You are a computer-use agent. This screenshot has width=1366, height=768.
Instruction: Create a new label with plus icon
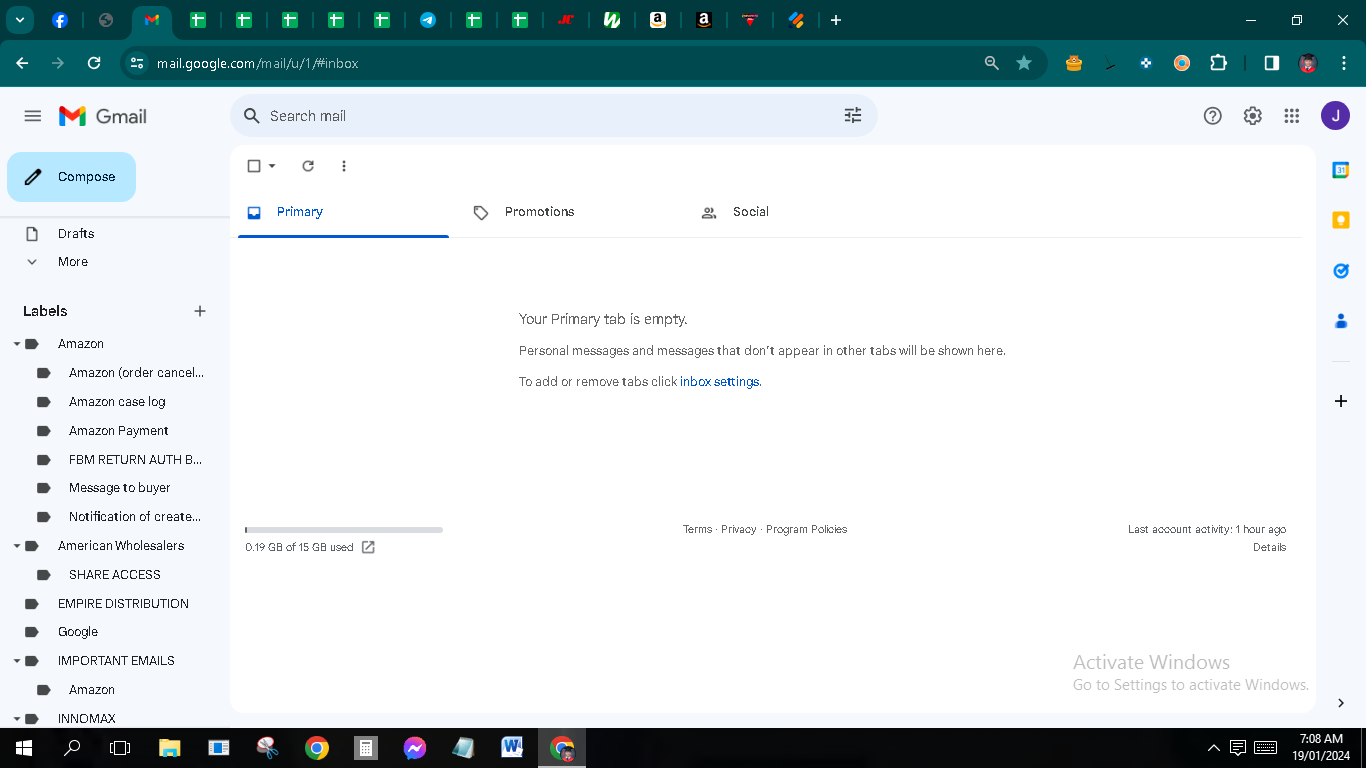[x=200, y=311]
